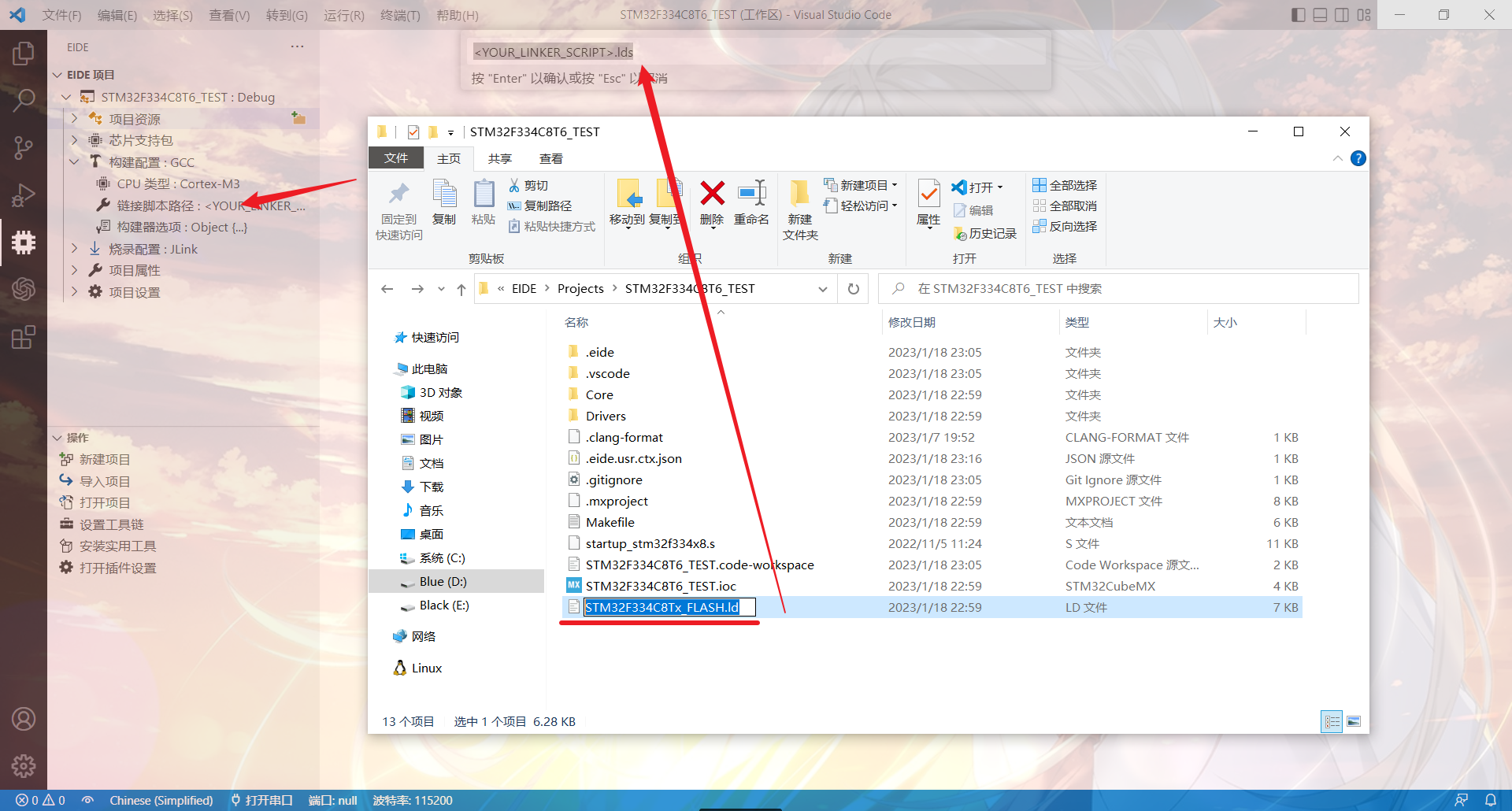The width and height of the screenshot is (1512, 811).
Task: Click the Explorer search box
Action: pyautogui.click(x=1118, y=289)
